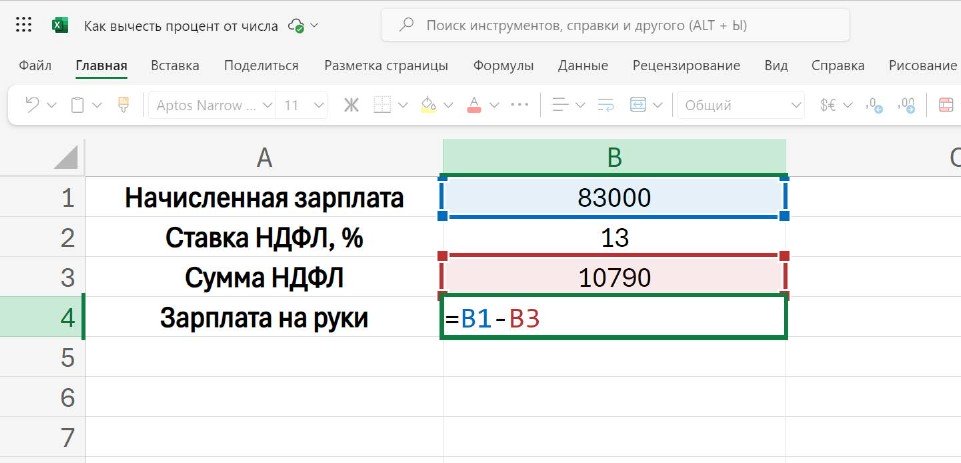Screen dimensions: 961x463
Task: Click the wrap text icon
Action: point(605,104)
